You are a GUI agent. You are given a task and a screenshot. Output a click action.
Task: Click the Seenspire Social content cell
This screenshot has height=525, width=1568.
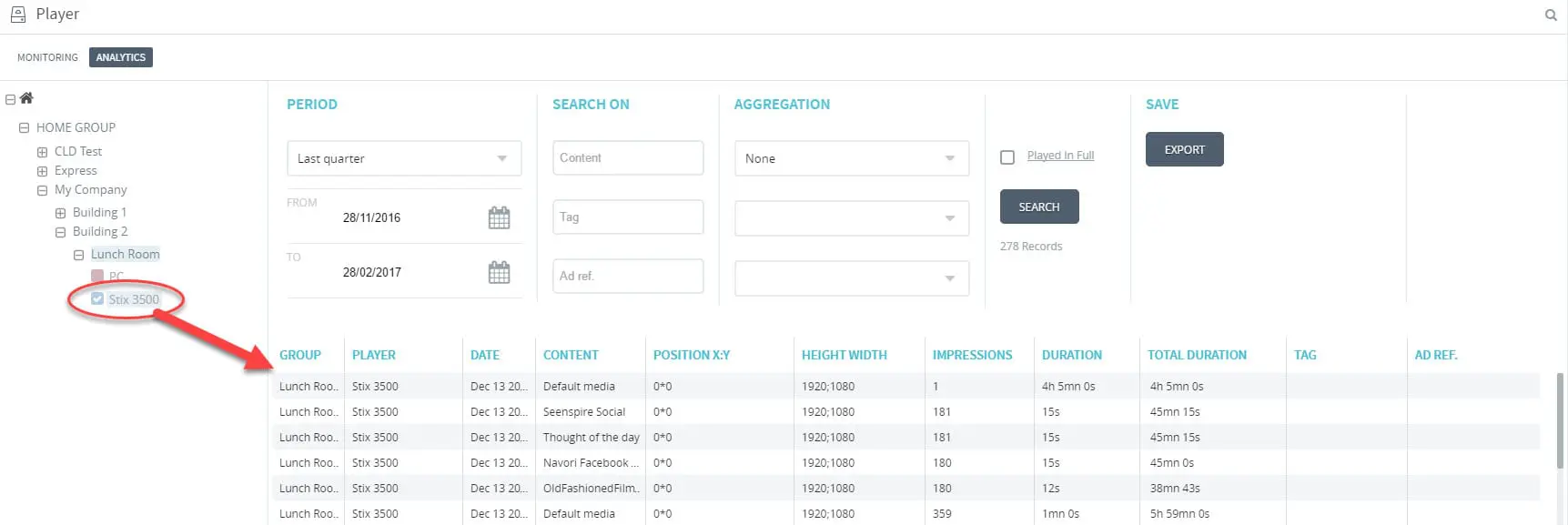point(584,411)
